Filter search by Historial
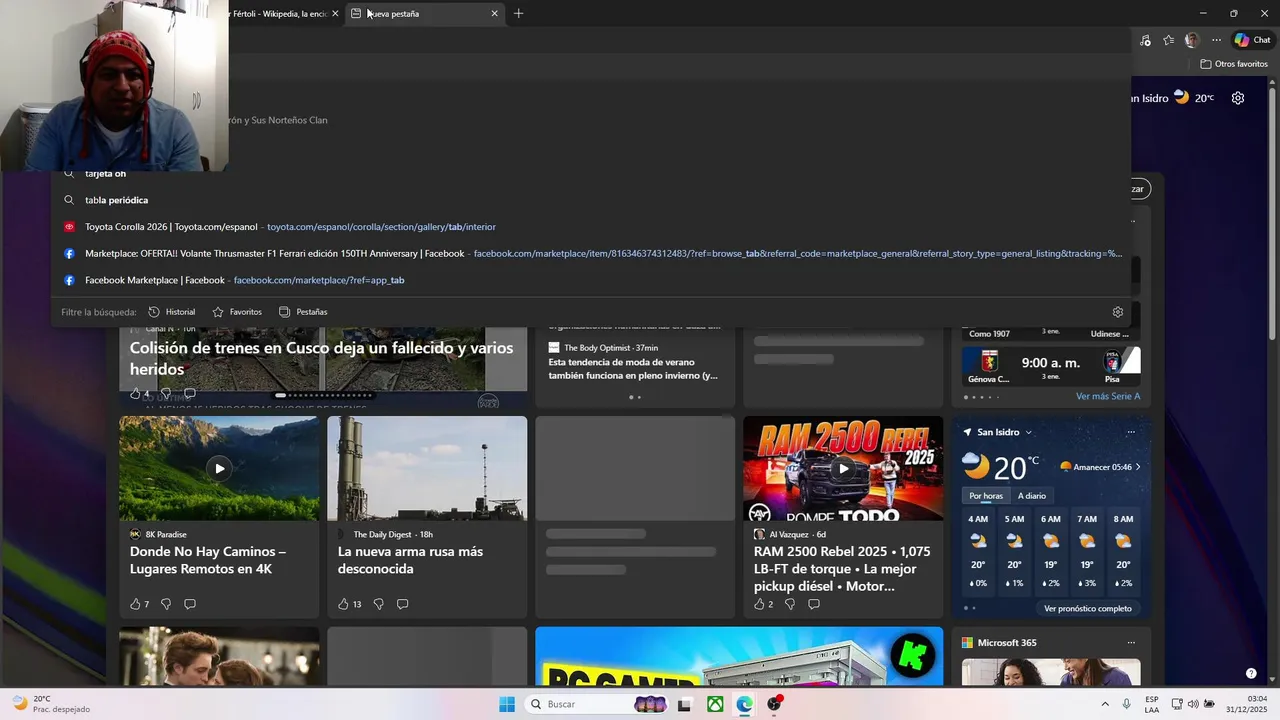The width and height of the screenshot is (1280, 720). point(172,312)
